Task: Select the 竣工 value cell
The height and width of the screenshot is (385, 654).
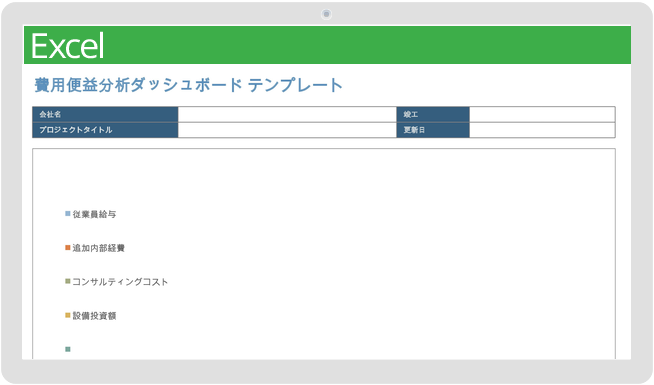Action: pyautogui.click(x=542, y=114)
